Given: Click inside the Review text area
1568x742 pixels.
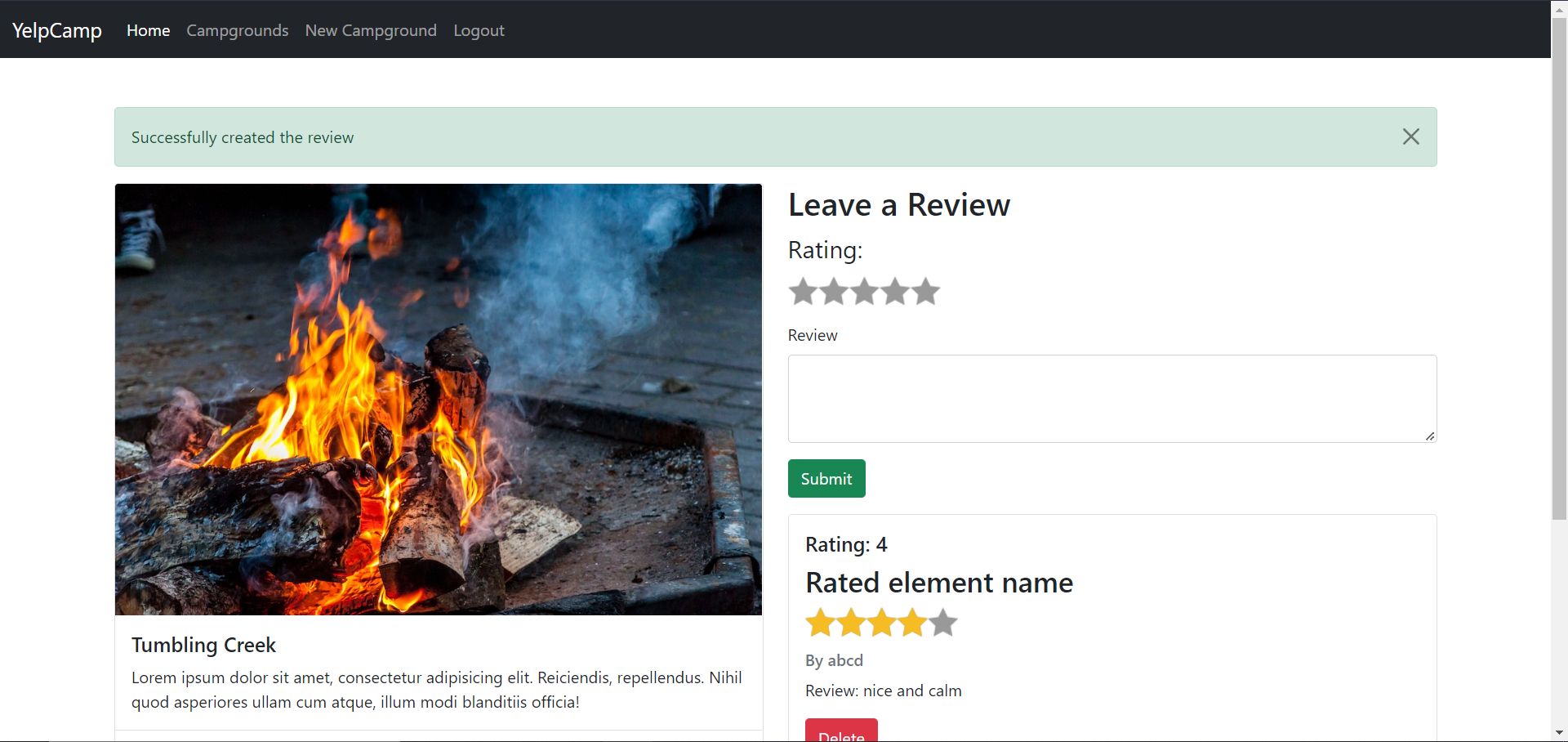Looking at the screenshot, I should coord(1112,399).
